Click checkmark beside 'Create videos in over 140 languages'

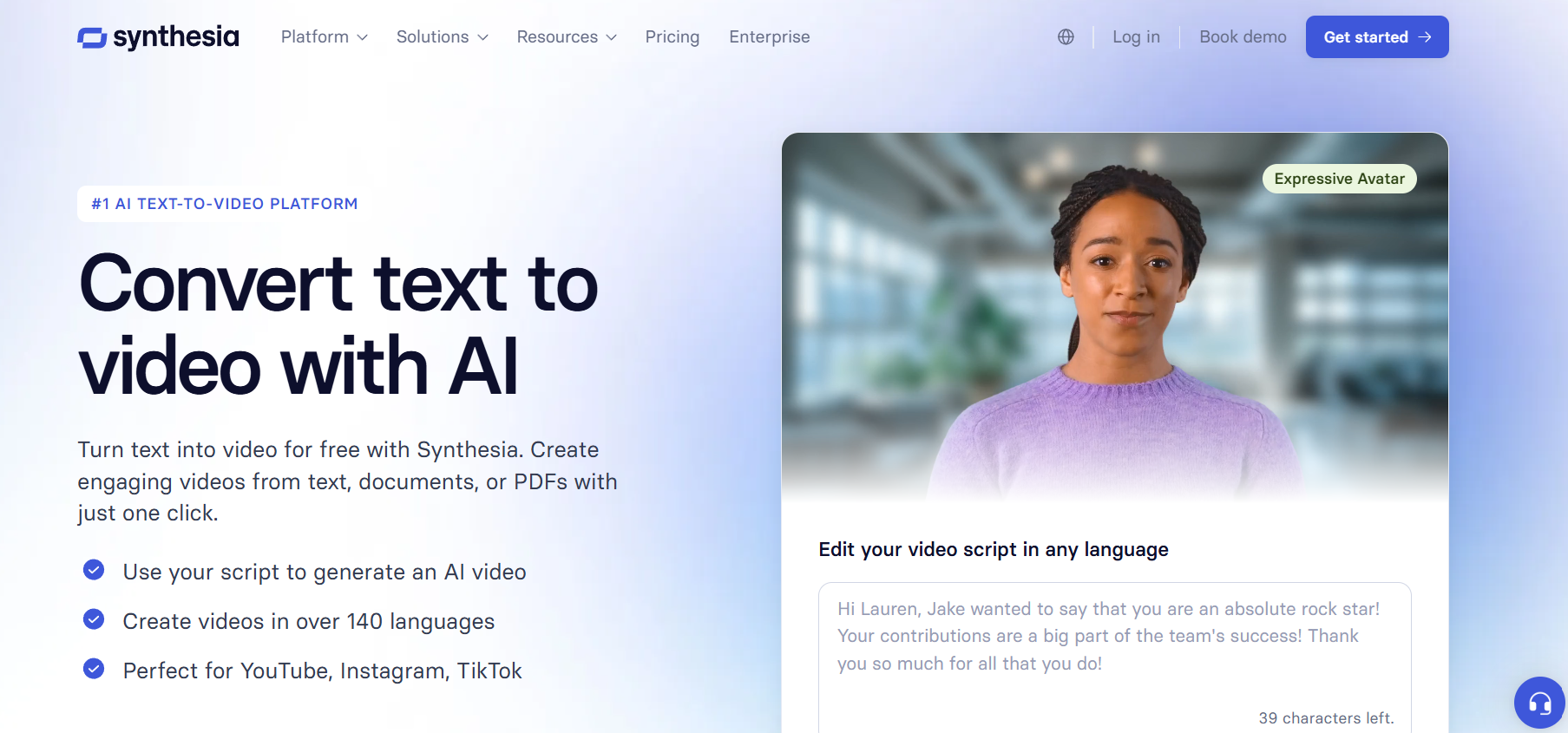(94, 619)
